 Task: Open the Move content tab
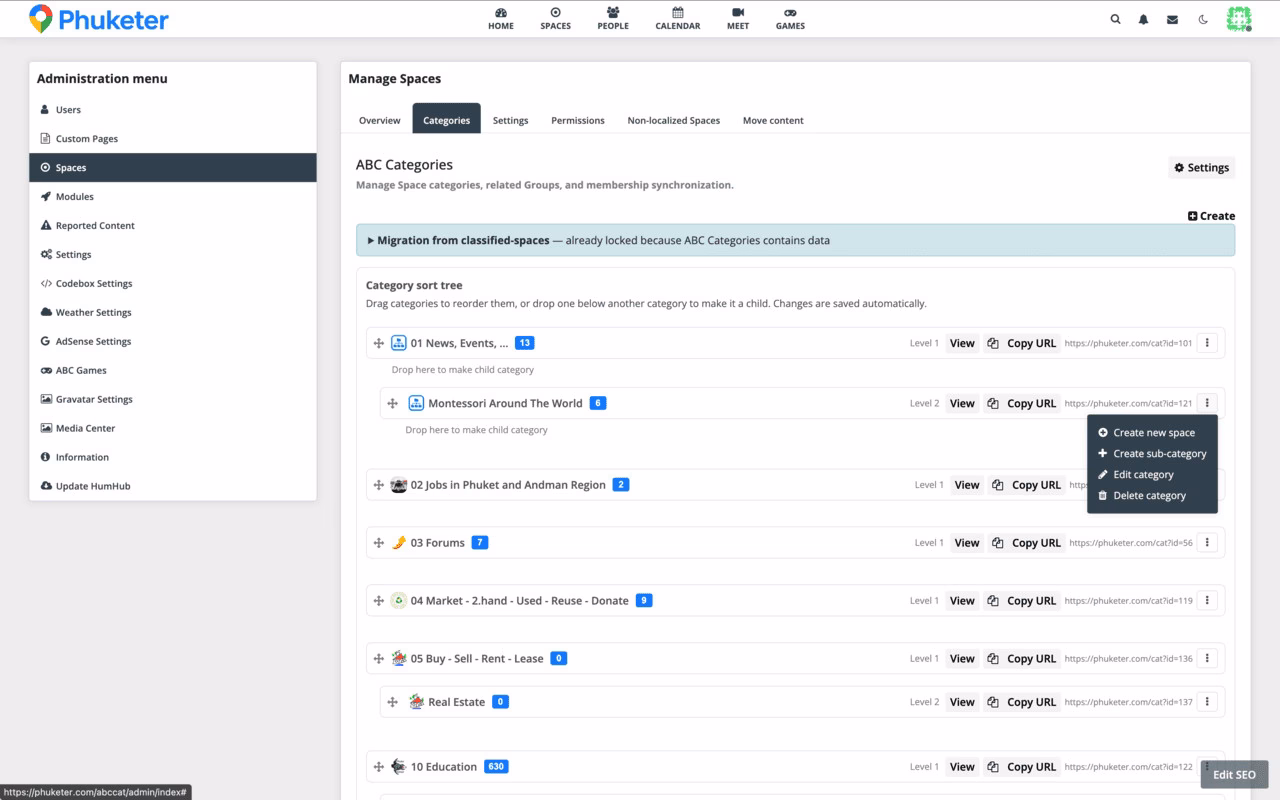tap(773, 120)
